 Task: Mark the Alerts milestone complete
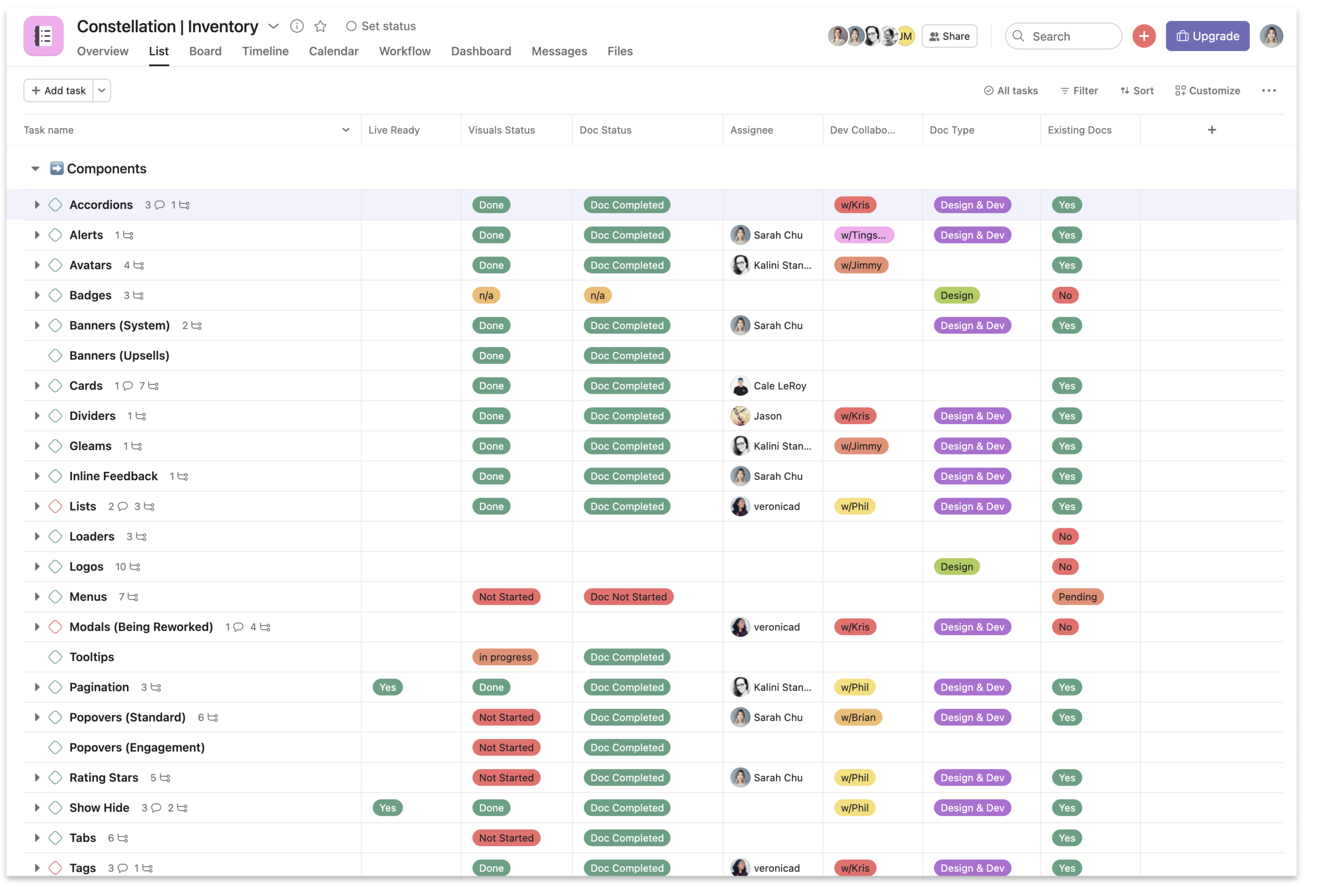55,235
